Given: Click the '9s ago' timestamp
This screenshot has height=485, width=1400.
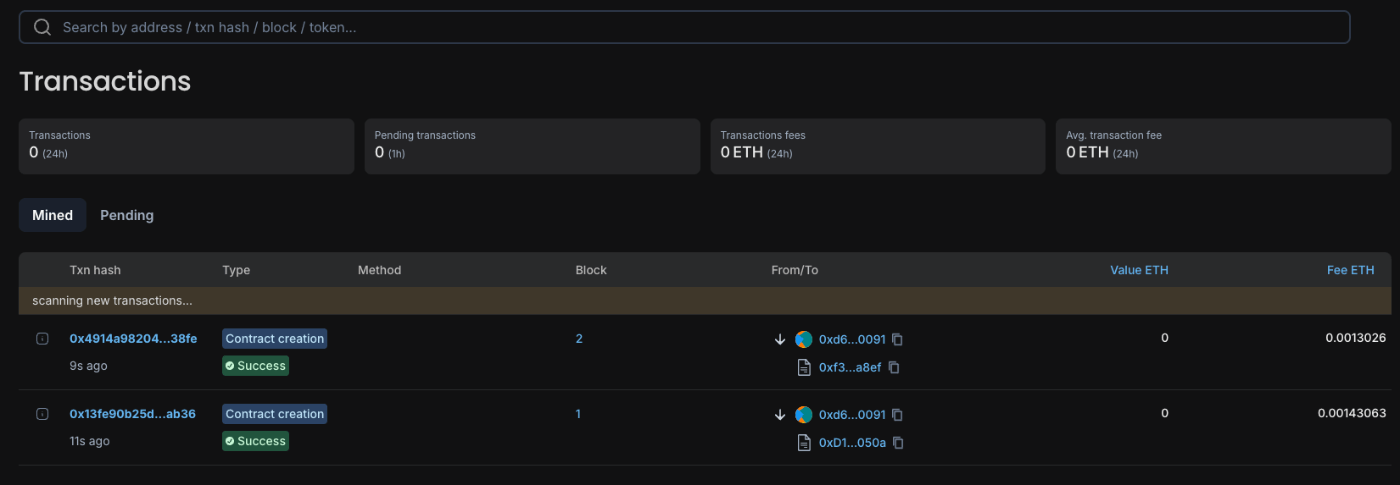Looking at the screenshot, I should click(88, 366).
